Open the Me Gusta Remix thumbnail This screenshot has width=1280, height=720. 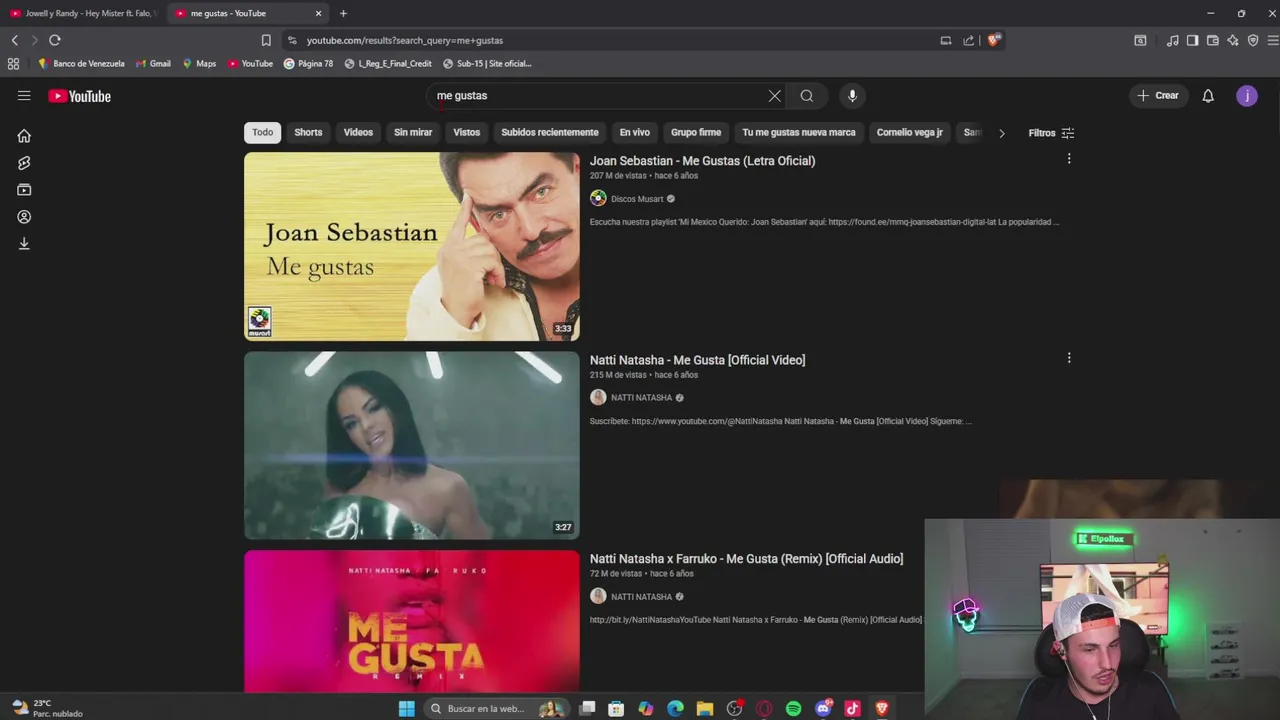tap(412, 621)
